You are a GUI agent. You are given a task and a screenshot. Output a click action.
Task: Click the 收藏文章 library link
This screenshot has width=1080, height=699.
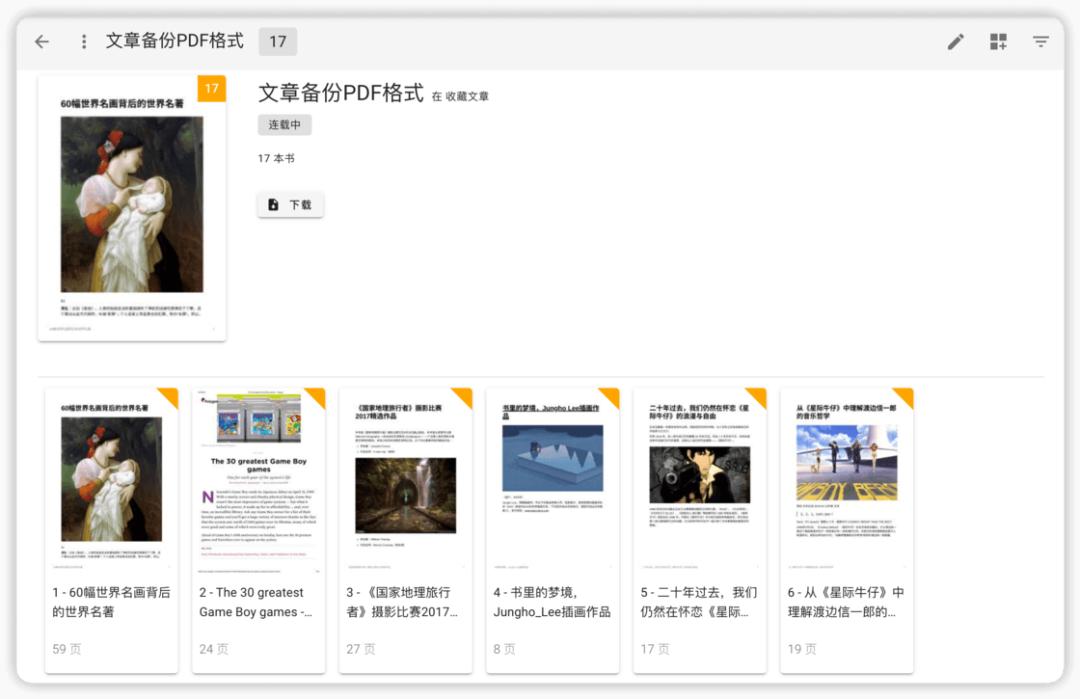pos(467,97)
